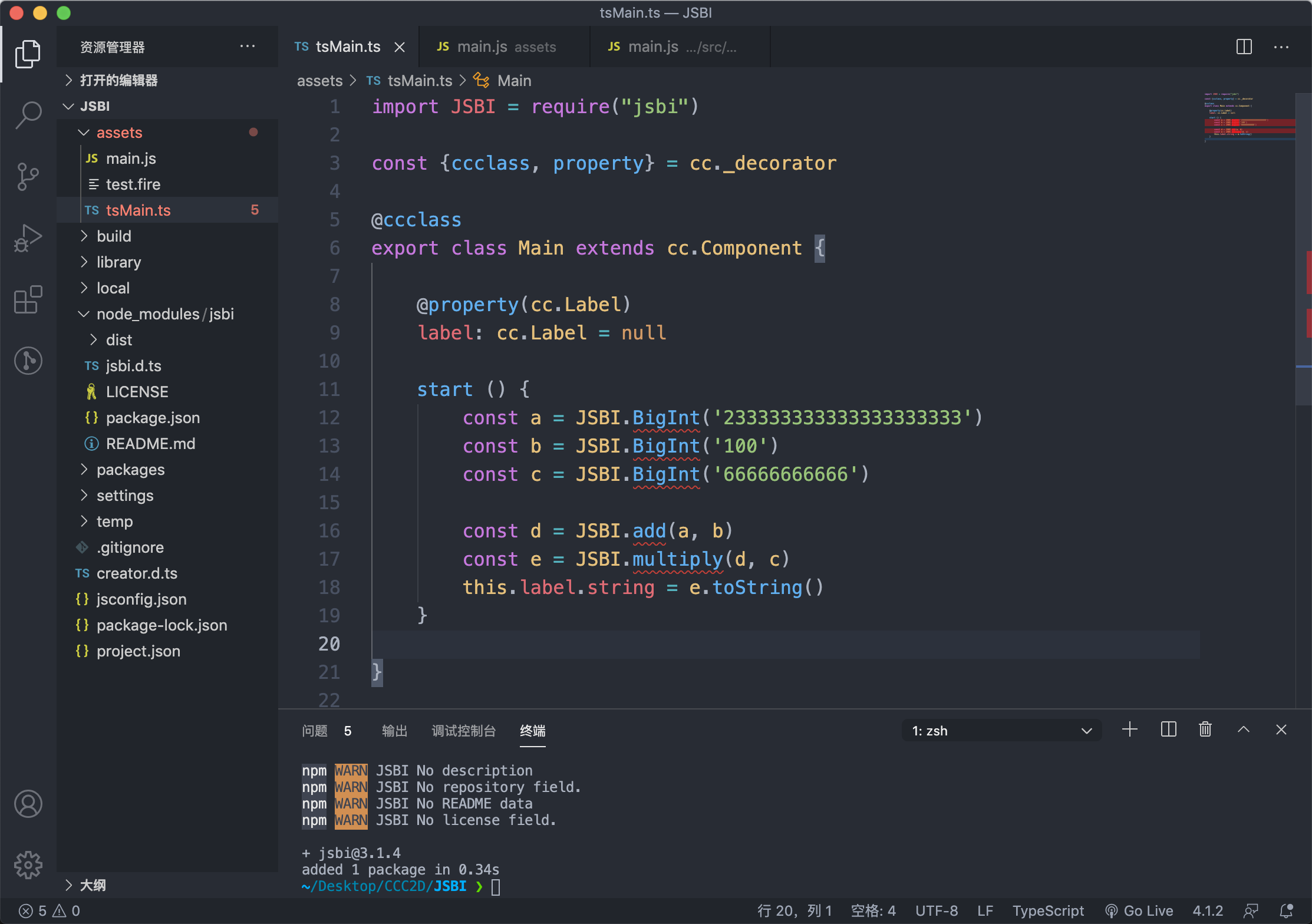Open the feedback icon in status bar

pyautogui.click(x=1251, y=911)
